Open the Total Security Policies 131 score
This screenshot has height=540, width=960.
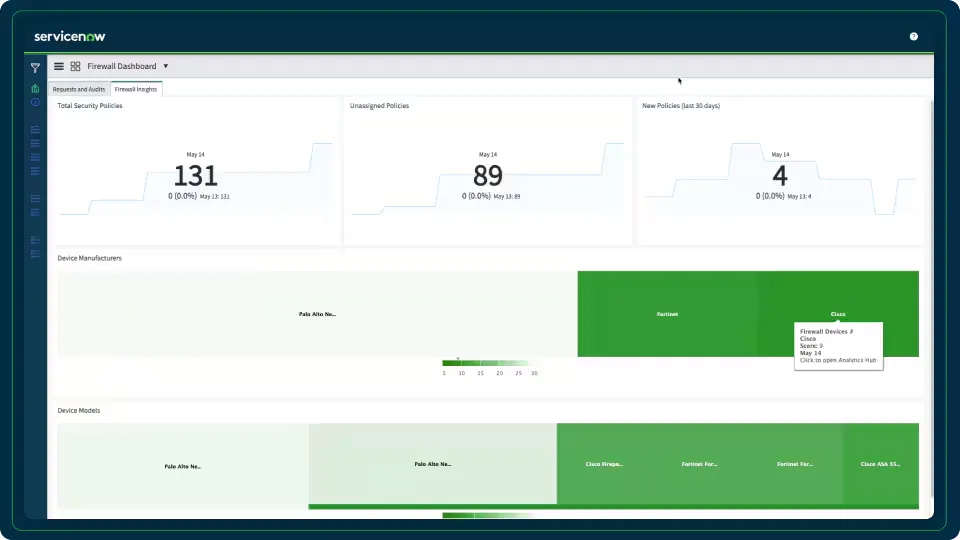(195, 176)
